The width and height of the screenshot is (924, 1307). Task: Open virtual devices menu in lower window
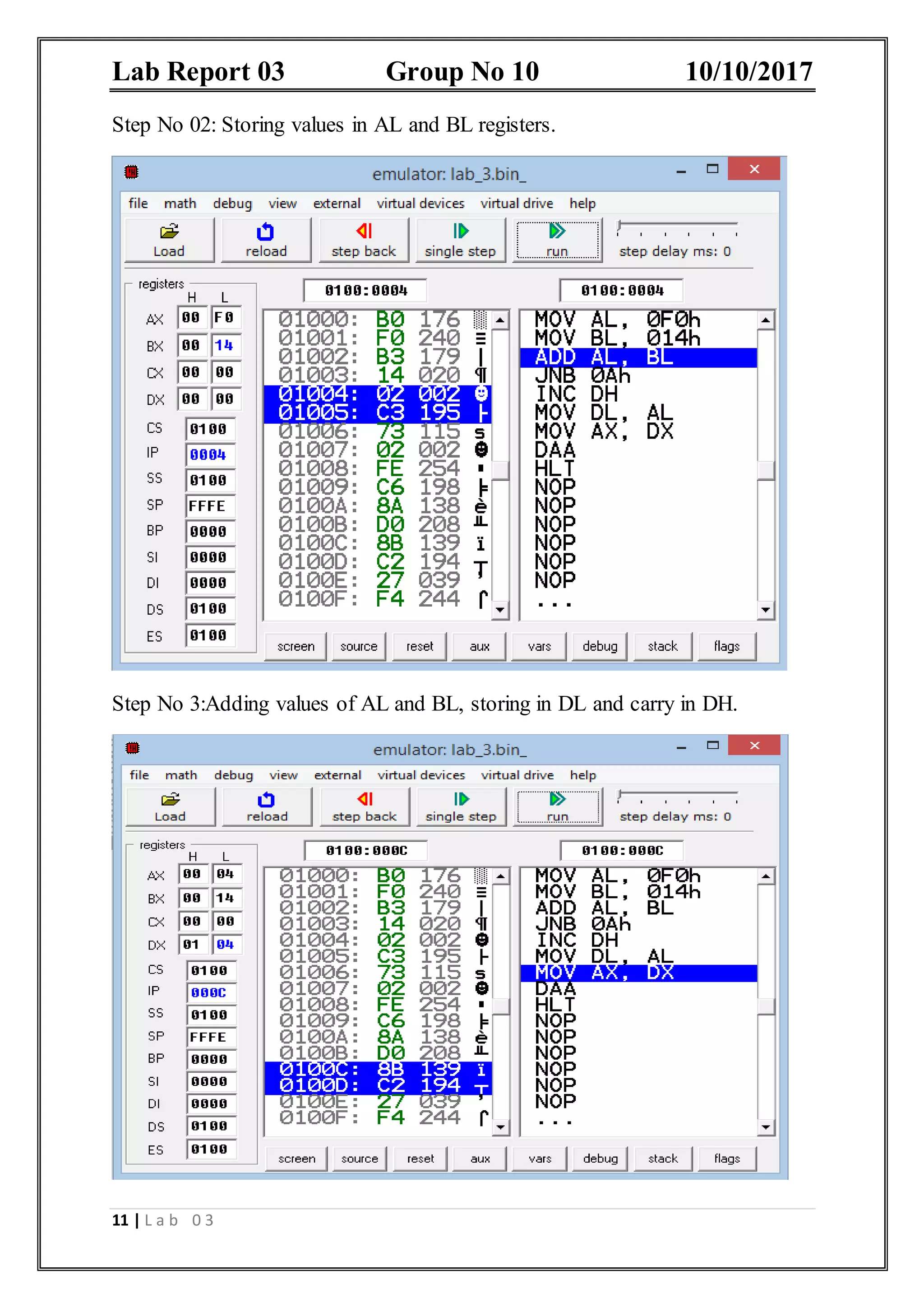pos(421,775)
